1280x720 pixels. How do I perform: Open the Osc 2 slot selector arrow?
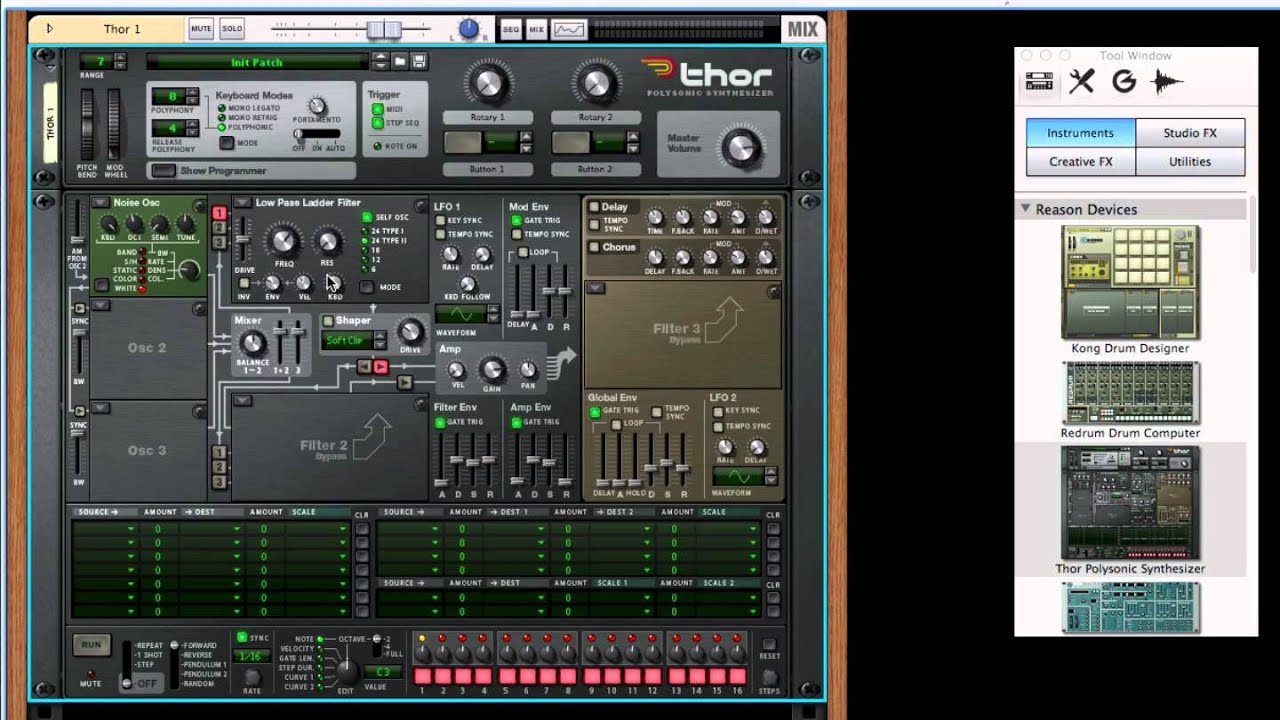100,306
